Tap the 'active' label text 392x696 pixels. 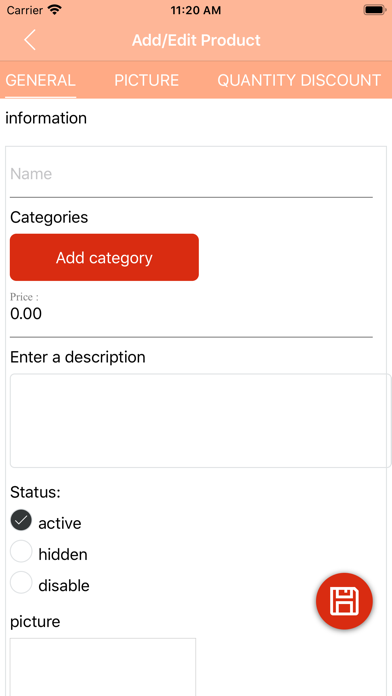(60, 523)
